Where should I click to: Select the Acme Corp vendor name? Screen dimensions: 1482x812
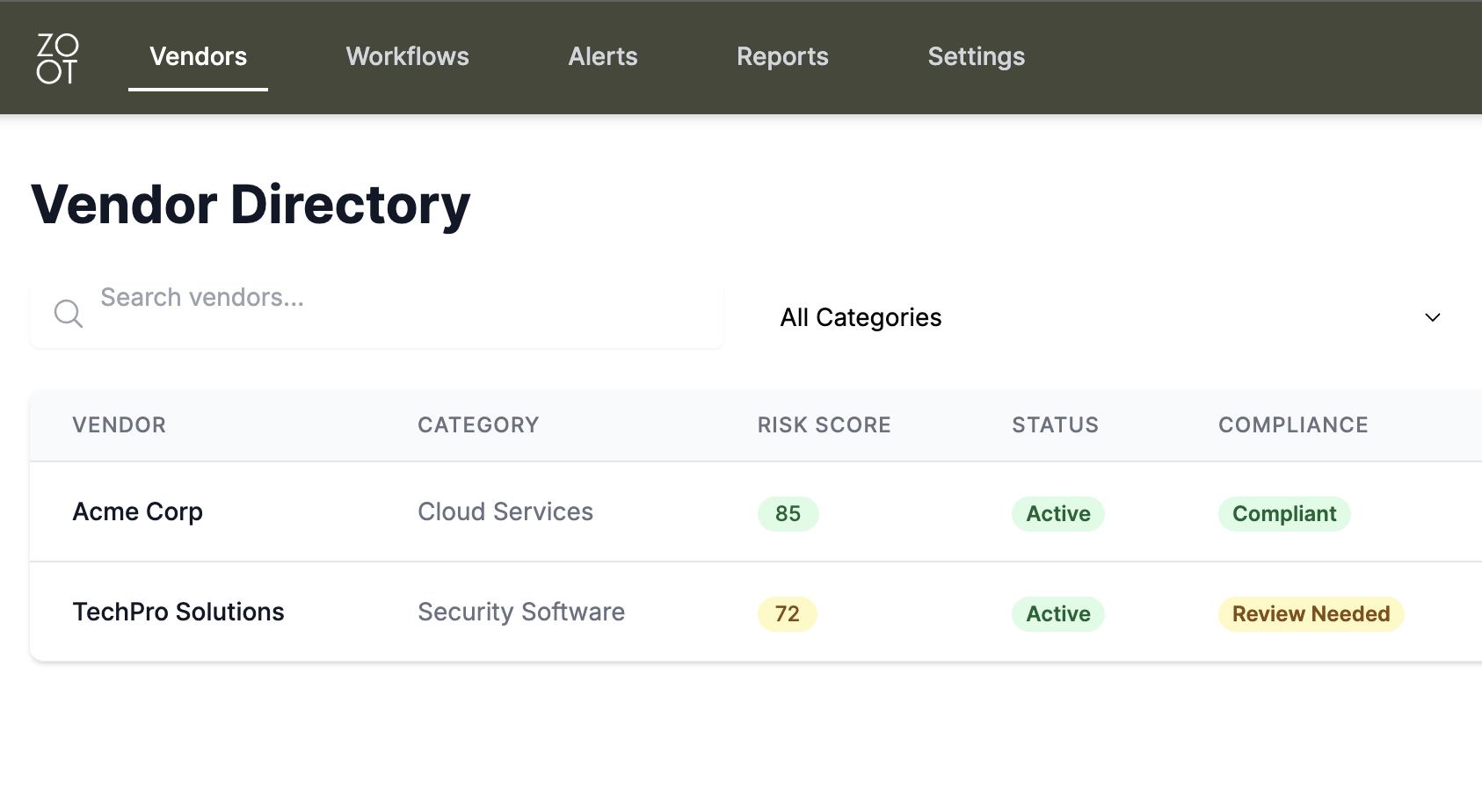pyautogui.click(x=138, y=511)
